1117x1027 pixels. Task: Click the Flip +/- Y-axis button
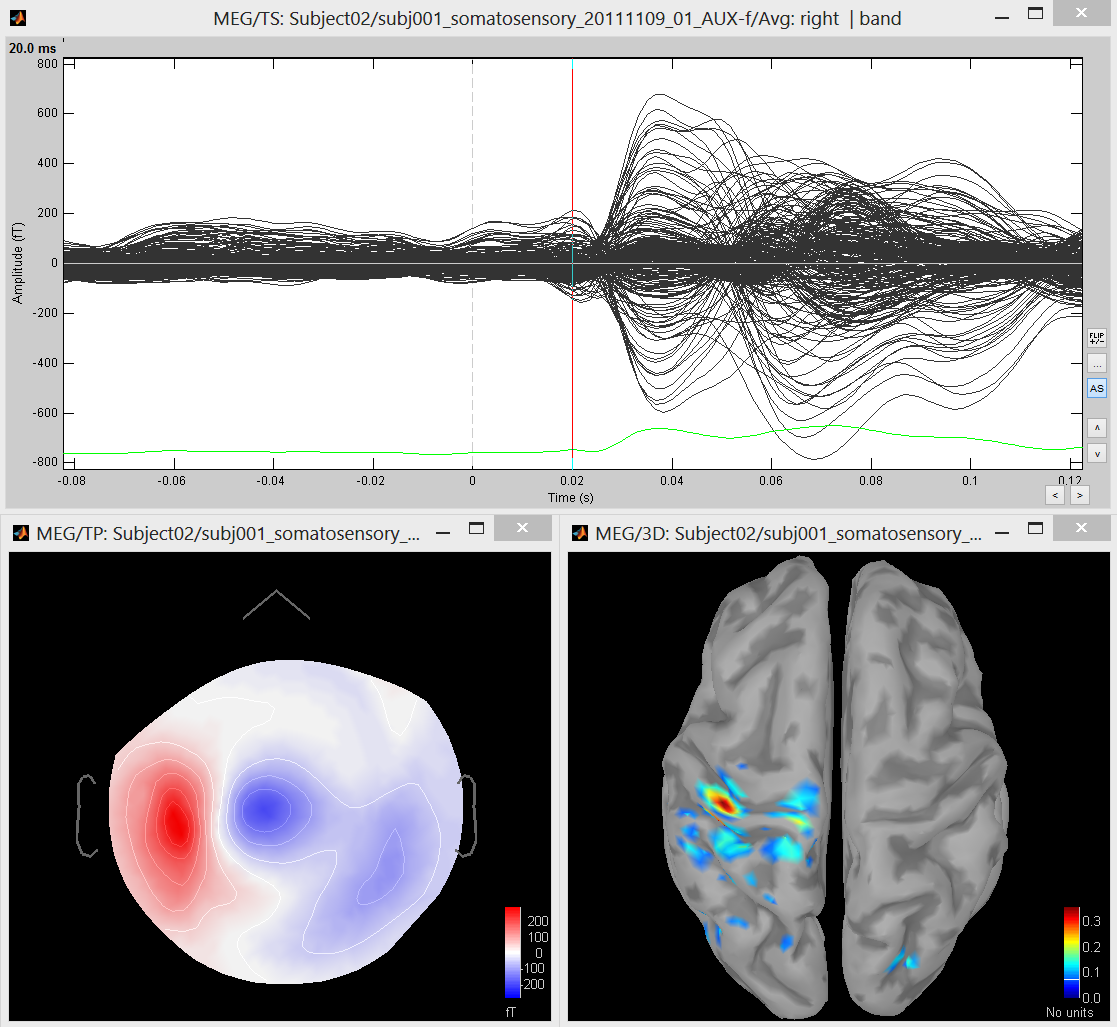pyautogui.click(x=1097, y=338)
